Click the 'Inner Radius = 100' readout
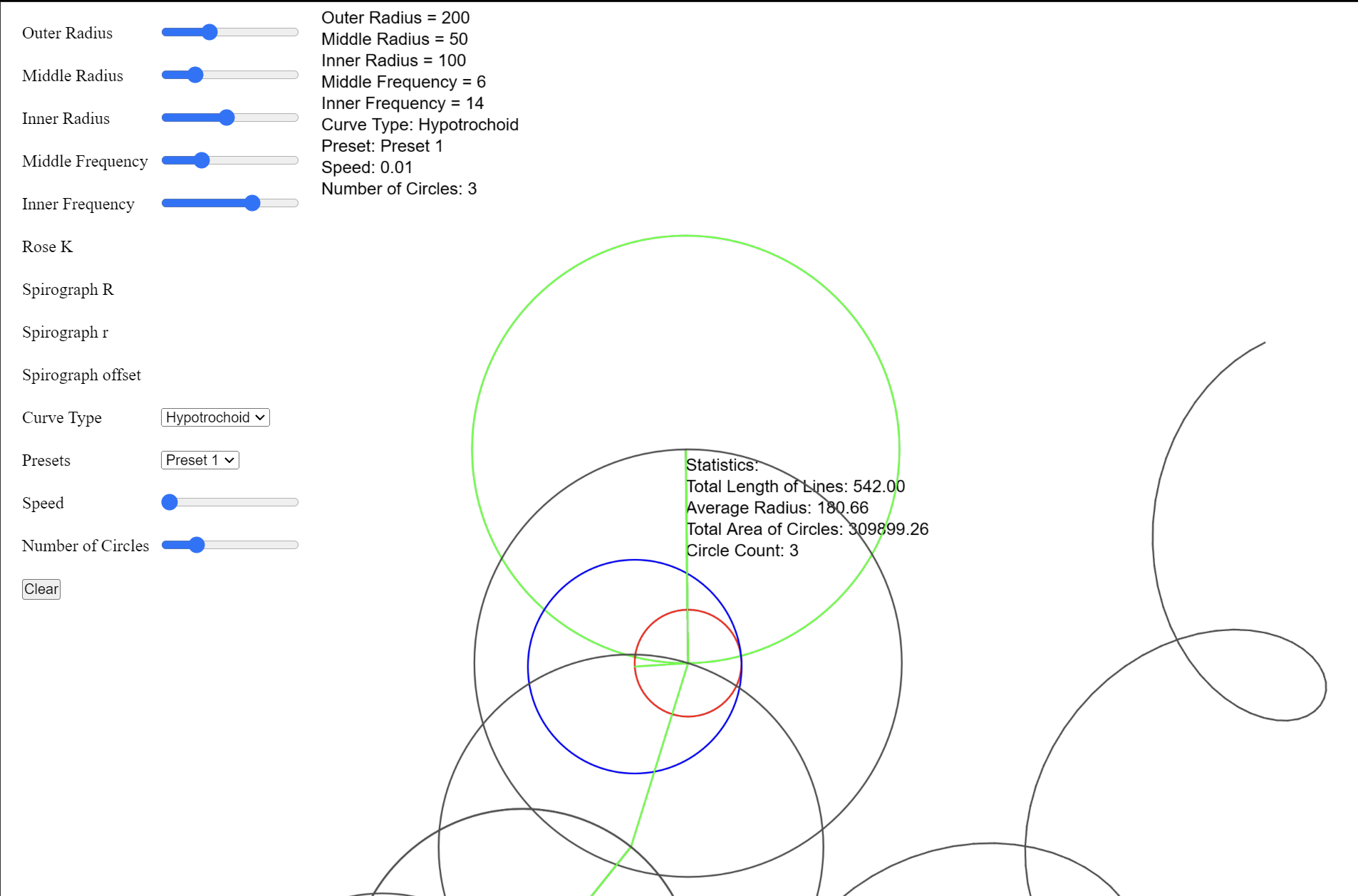Viewport: 1358px width, 896px height. coord(393,61)
